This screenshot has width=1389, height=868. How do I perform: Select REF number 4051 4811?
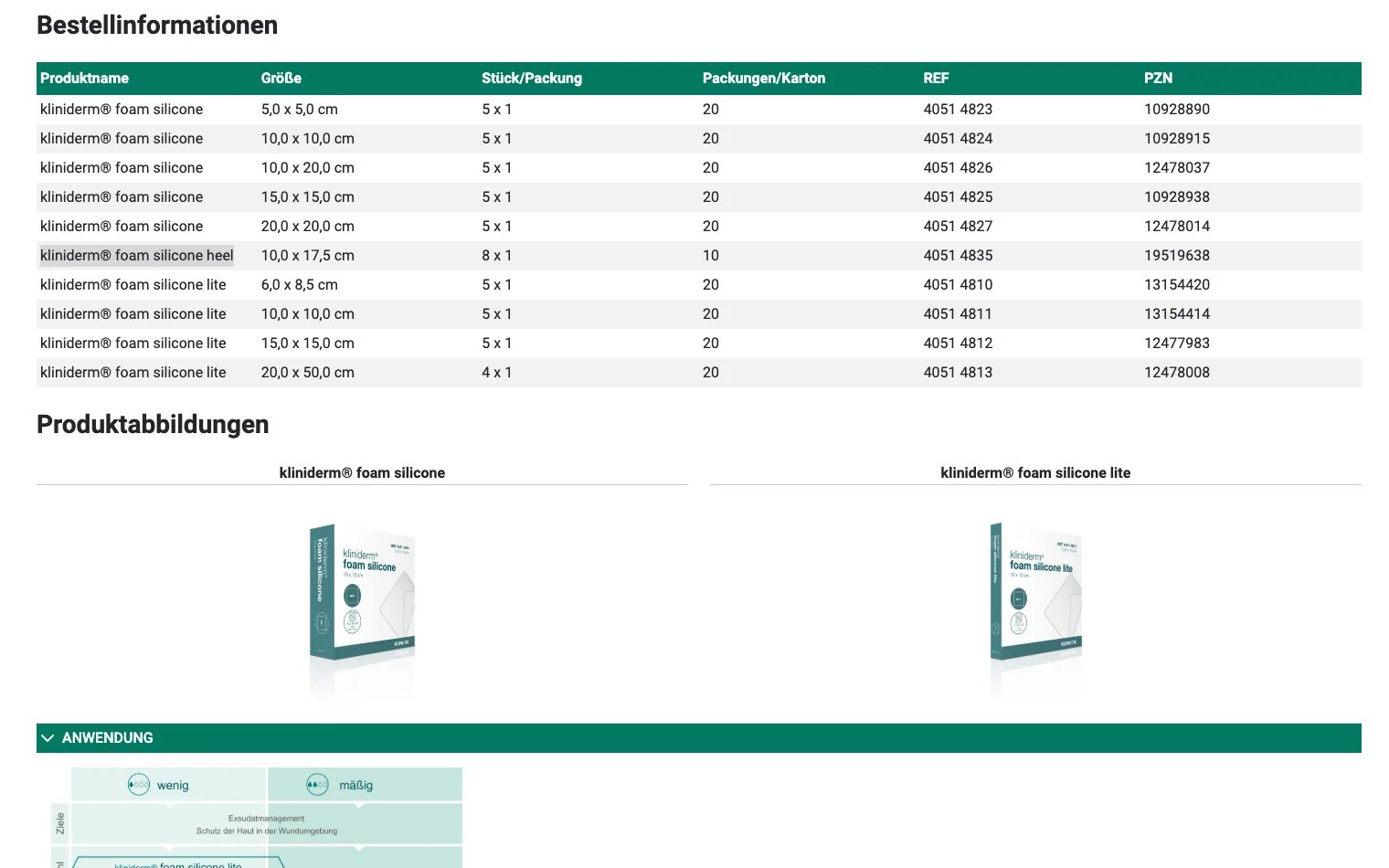click(958, 314)
